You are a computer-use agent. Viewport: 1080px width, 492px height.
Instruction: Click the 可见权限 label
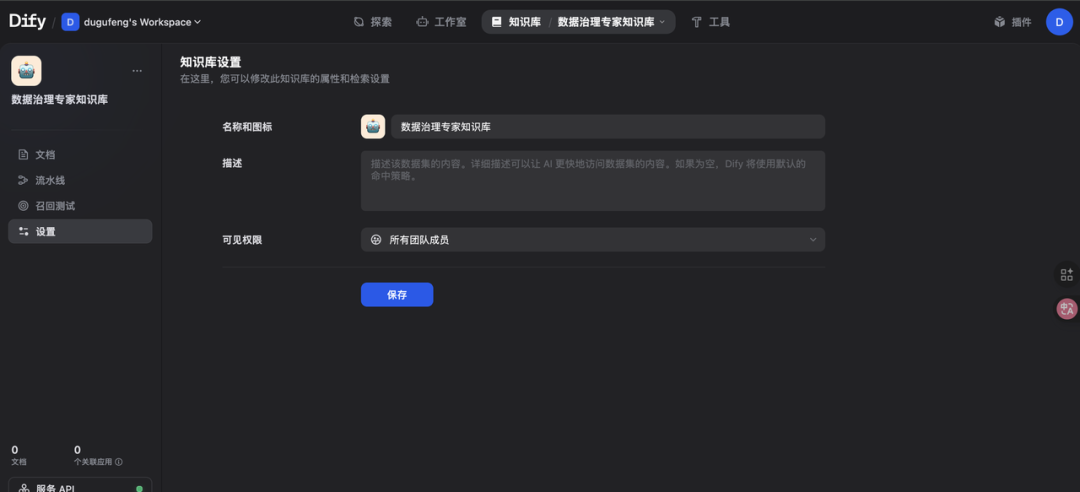pos(242,240)
